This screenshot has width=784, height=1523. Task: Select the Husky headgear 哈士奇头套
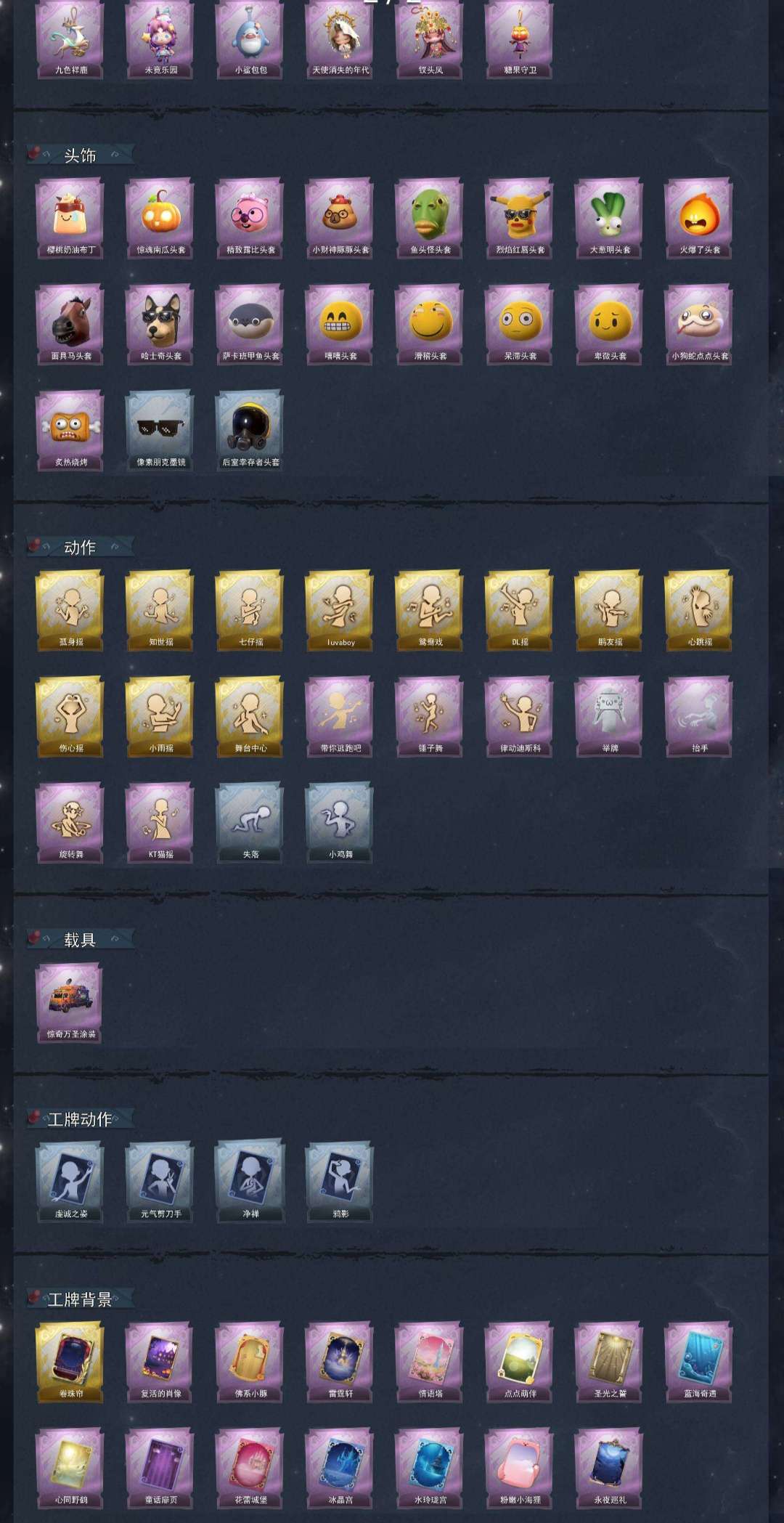click(160, 325)
